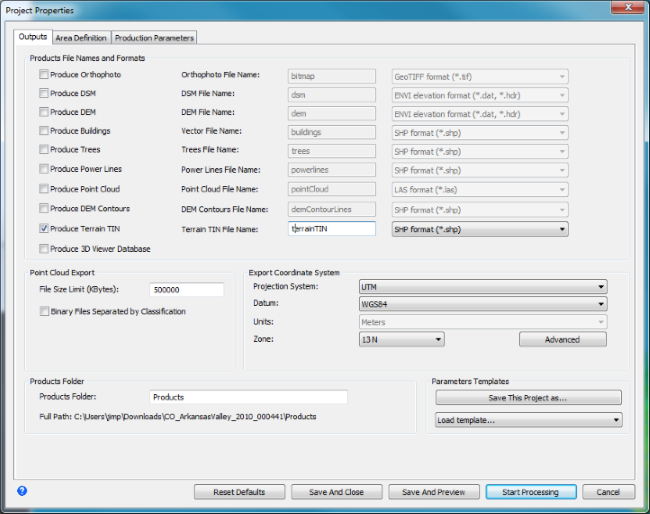Screen dimensions: 650x514
Task: Click Save This Project as button
Action: [x=528, y=398]
